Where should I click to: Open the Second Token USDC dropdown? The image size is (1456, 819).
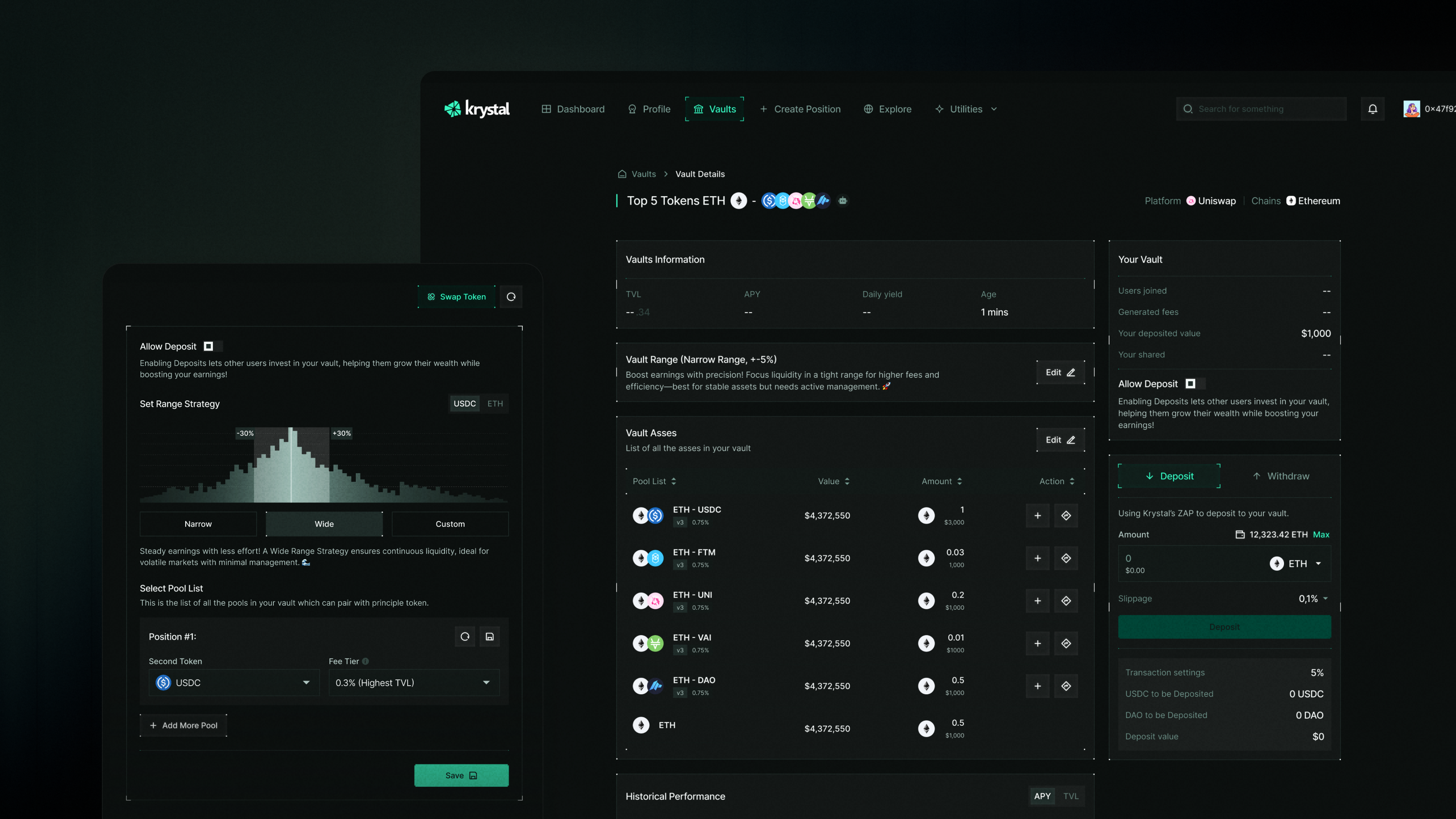point(233,683)
